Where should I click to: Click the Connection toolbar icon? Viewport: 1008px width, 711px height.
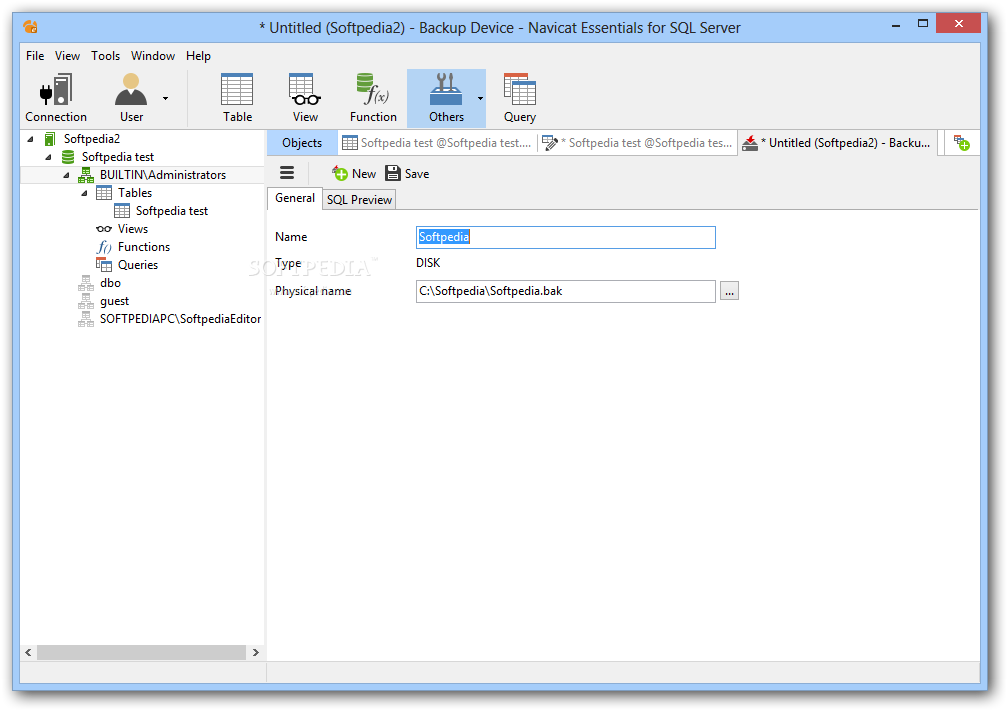pyautogui.click(x=56, y=98)
